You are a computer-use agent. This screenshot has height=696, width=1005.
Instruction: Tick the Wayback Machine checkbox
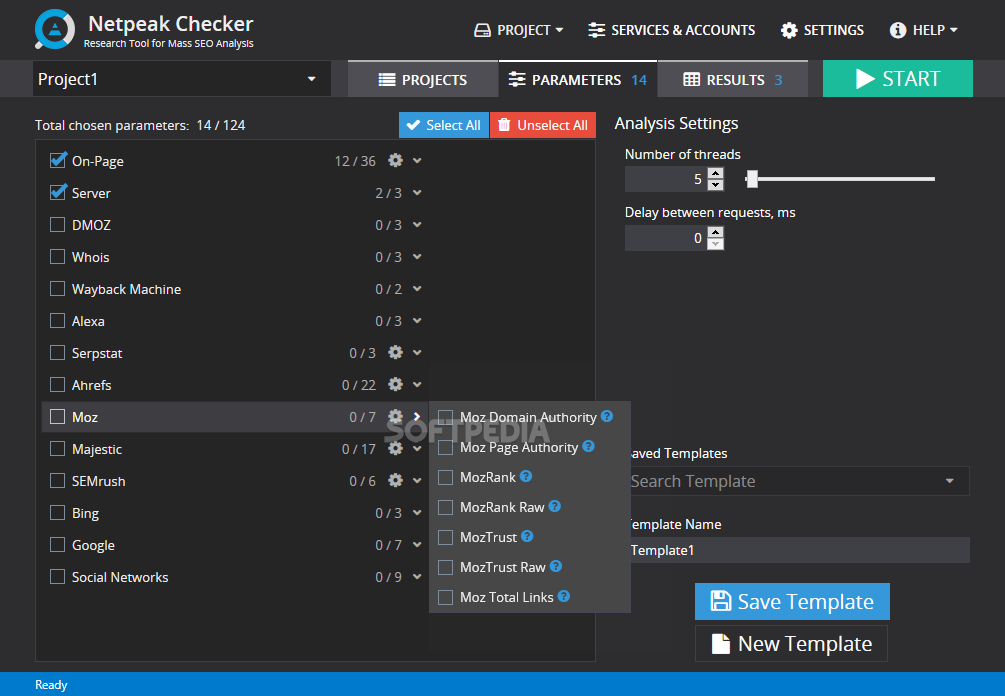58,288
